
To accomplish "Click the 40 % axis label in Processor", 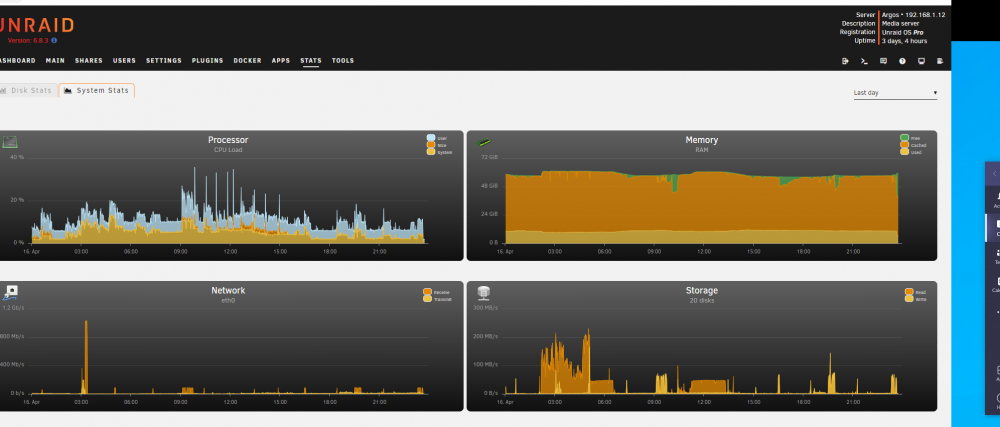I will coord(17,157).
